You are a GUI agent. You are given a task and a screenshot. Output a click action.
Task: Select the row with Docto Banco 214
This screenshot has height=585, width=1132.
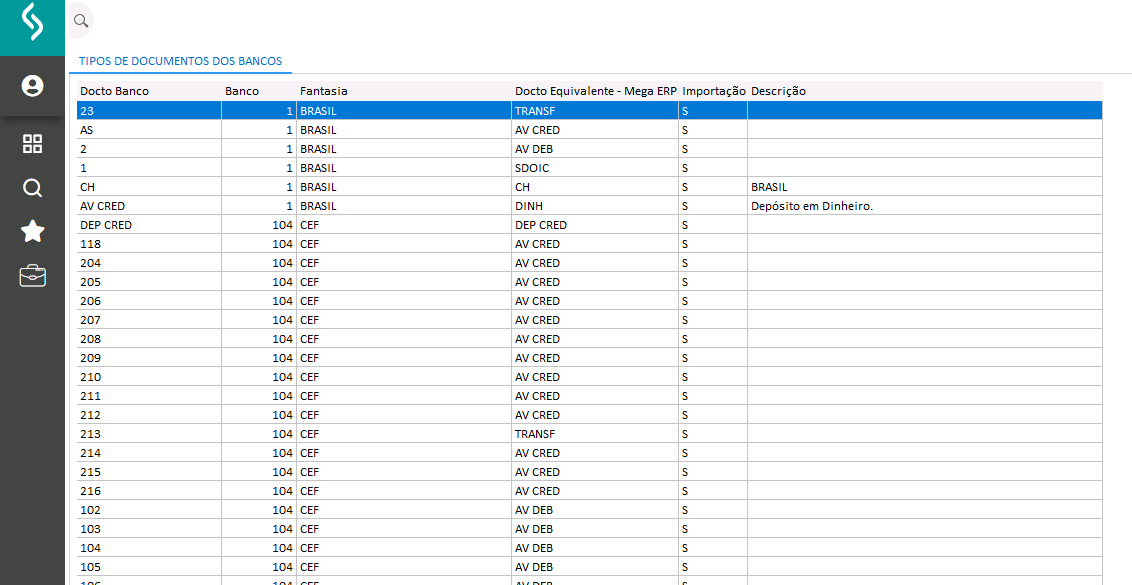pyautogui.click(x=590, y=453)
